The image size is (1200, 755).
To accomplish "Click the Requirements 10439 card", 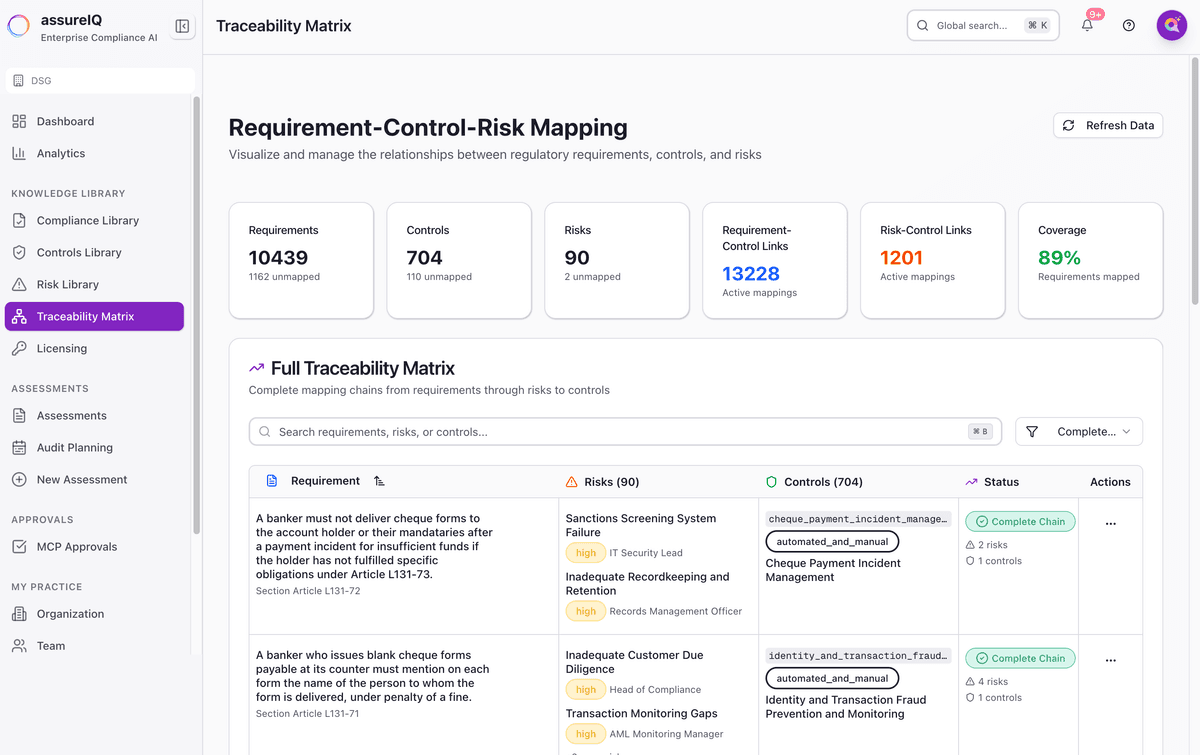I will point(301,261).
